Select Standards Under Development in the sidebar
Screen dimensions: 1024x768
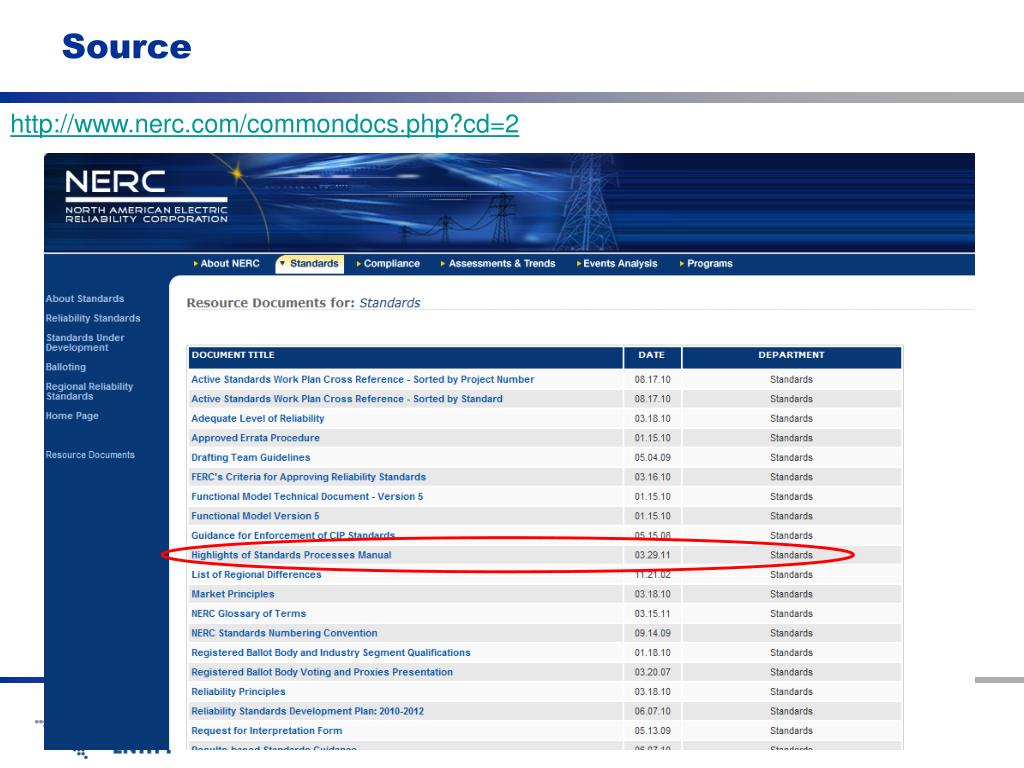tap(85, 343)
